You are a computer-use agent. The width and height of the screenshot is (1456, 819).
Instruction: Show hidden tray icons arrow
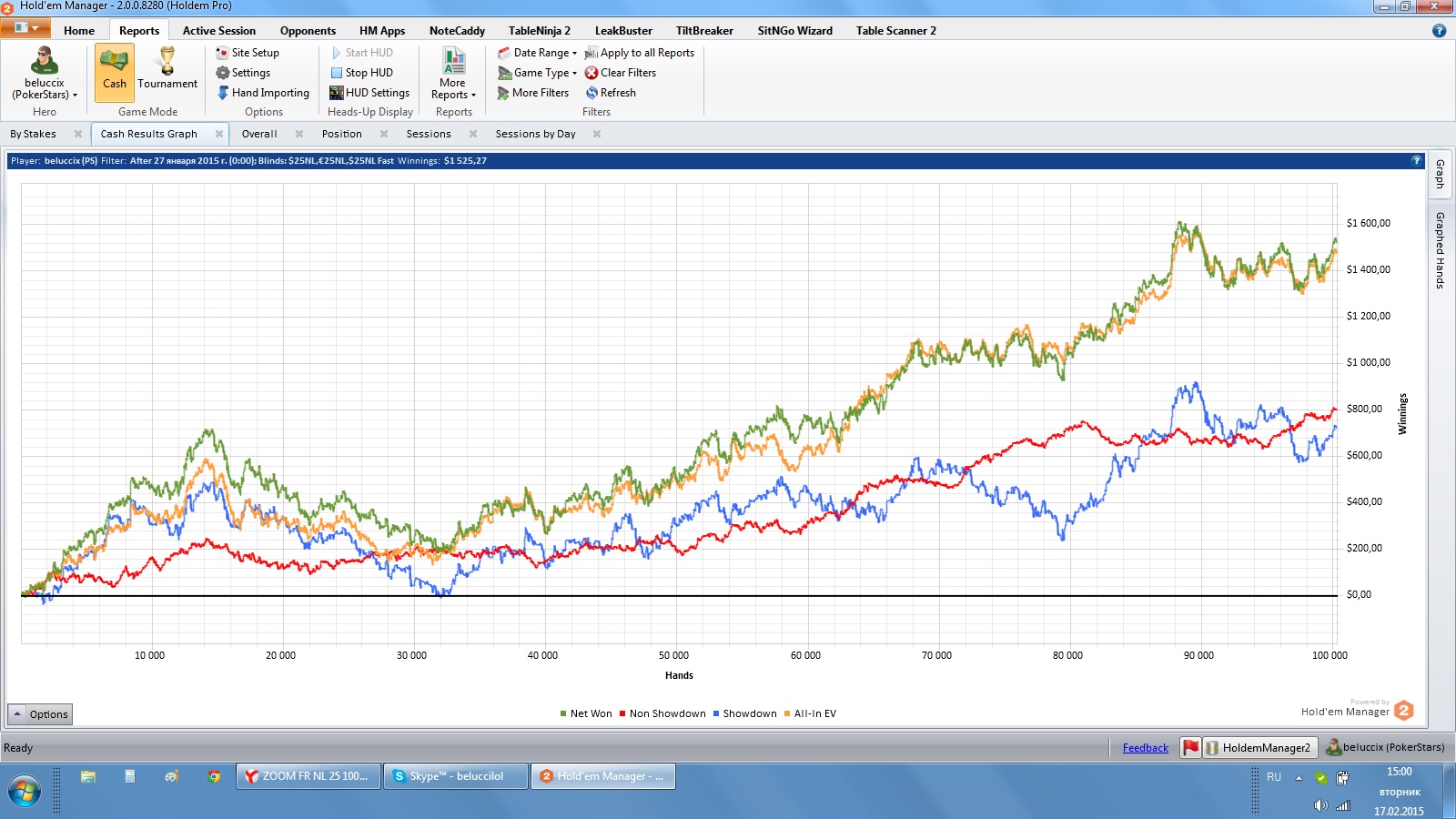pos(1299,777)
